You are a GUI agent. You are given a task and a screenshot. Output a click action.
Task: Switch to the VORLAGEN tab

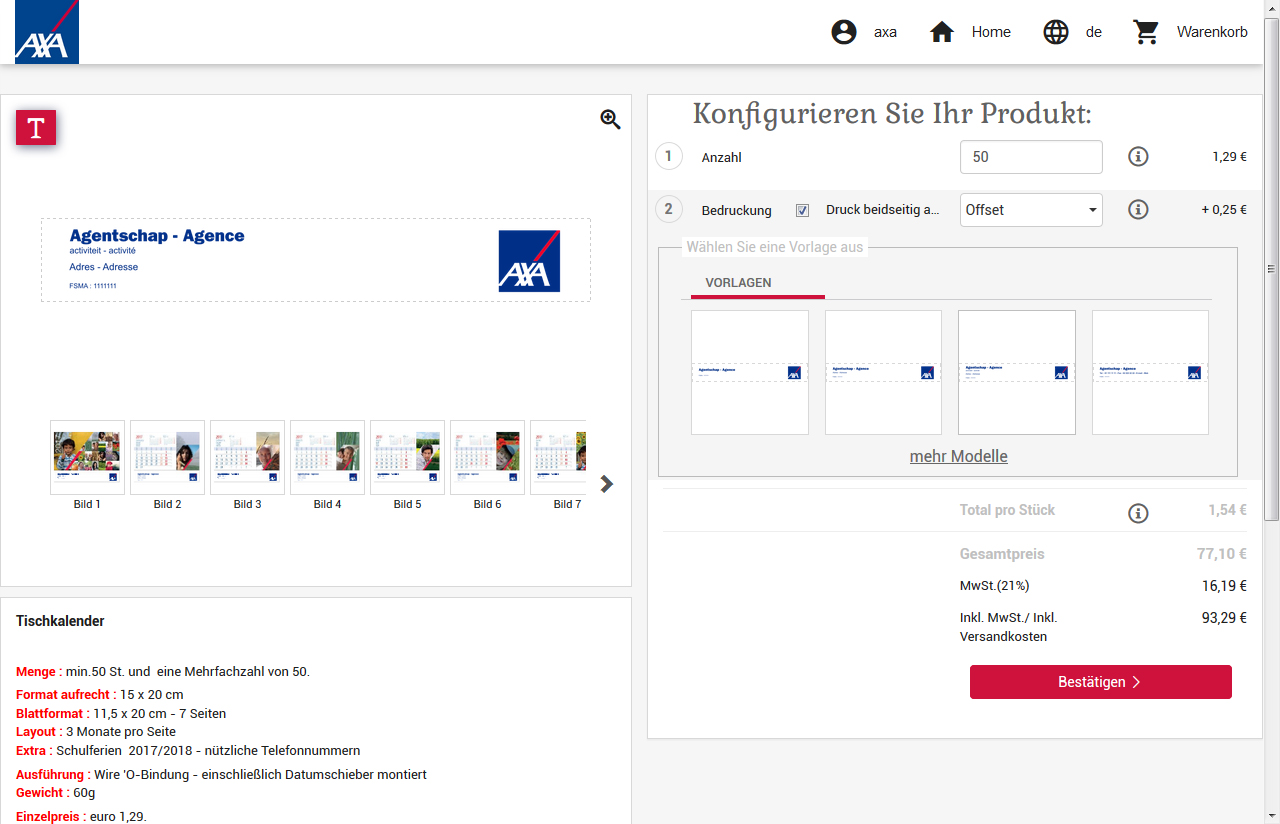(x=738, y=283)
